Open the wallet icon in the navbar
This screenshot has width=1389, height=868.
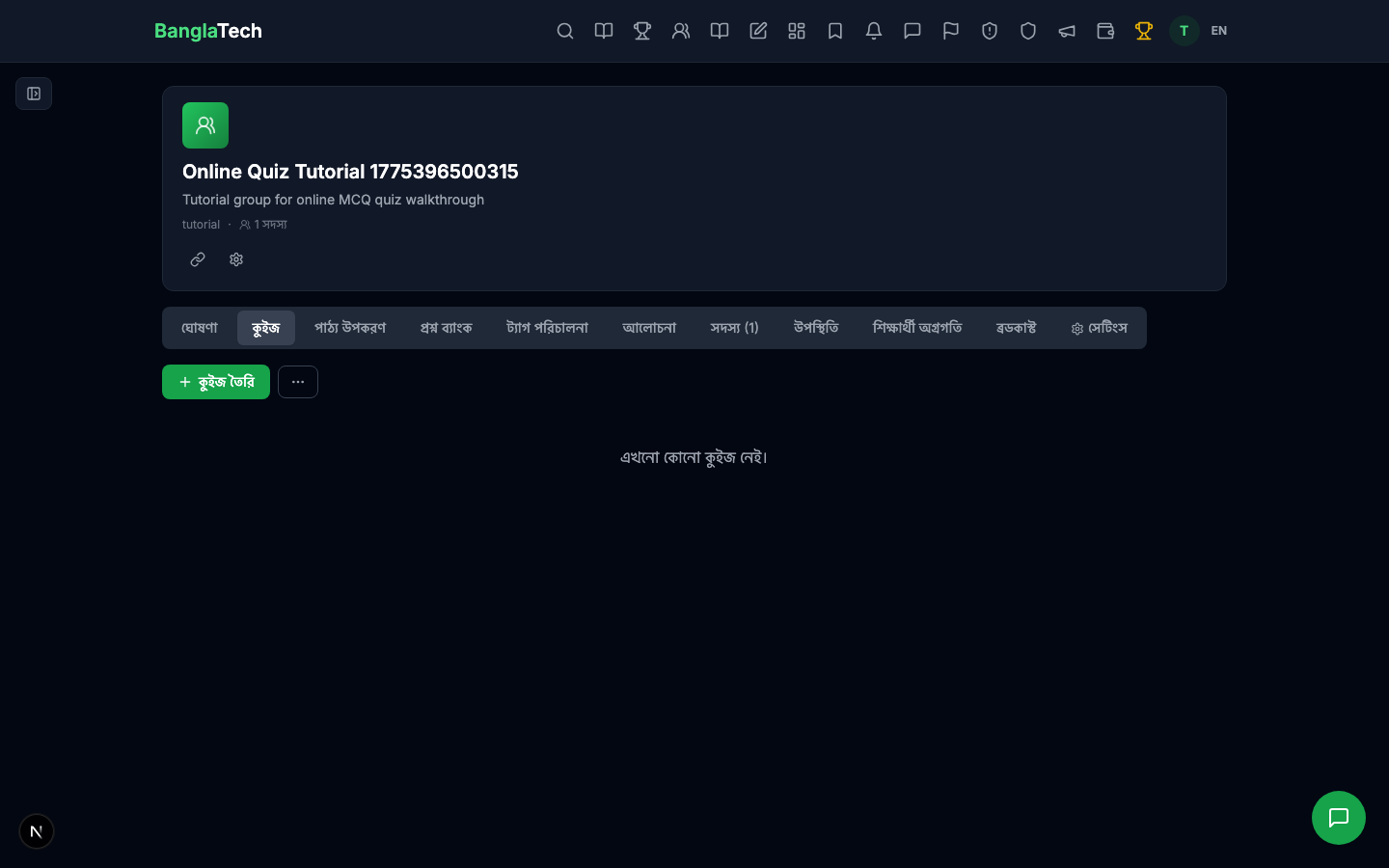tap(1105, 31)
